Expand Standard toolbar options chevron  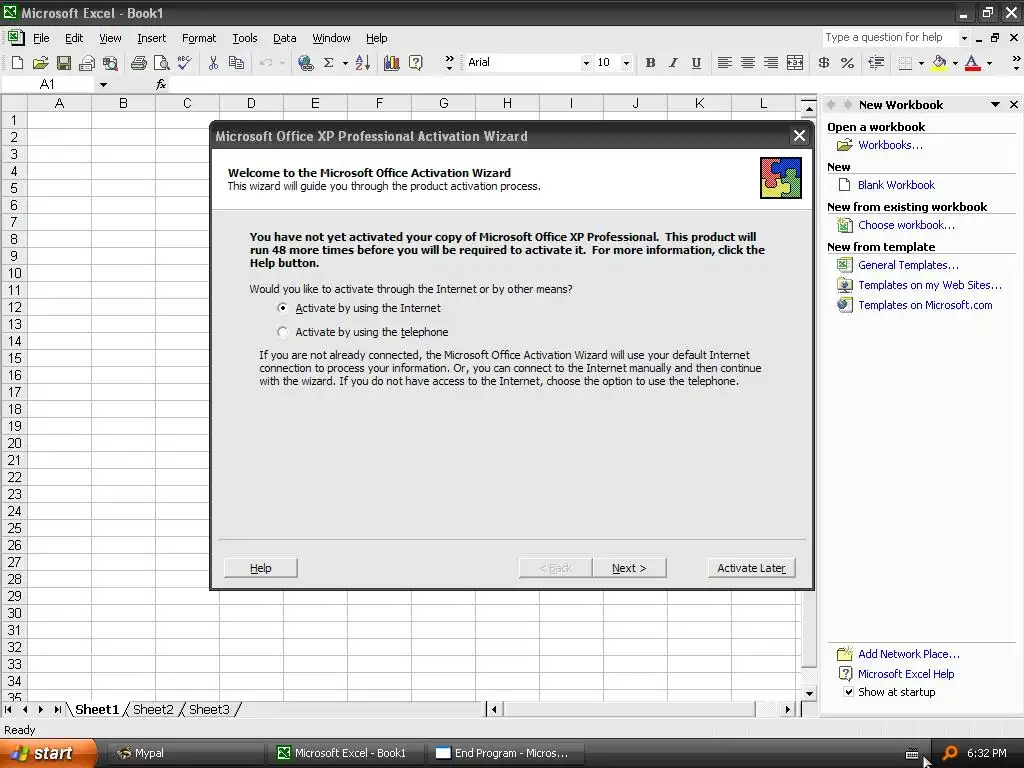click(449, 63)
